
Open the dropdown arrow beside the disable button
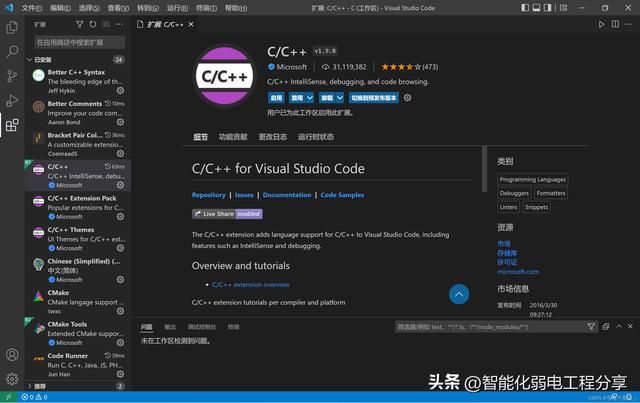click(x=308, y=98)
